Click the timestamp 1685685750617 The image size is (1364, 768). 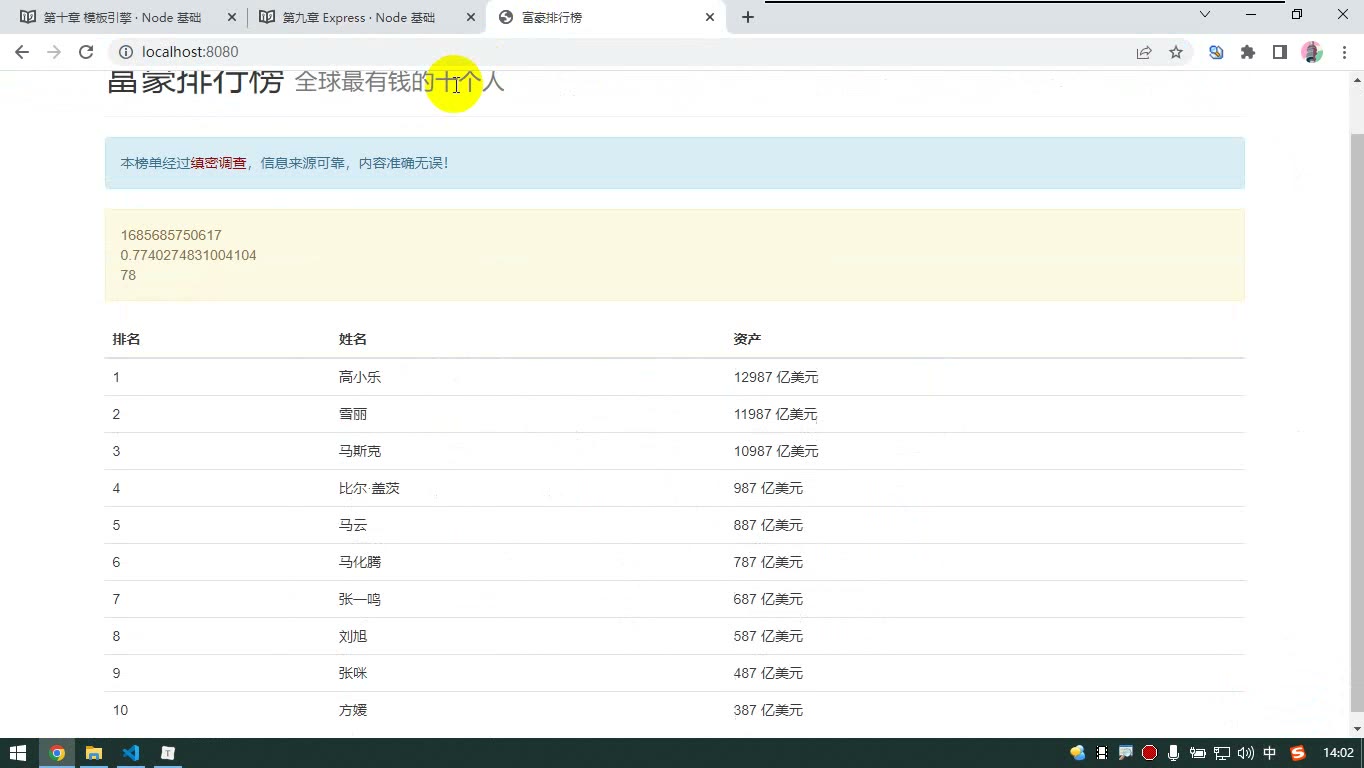171,235
